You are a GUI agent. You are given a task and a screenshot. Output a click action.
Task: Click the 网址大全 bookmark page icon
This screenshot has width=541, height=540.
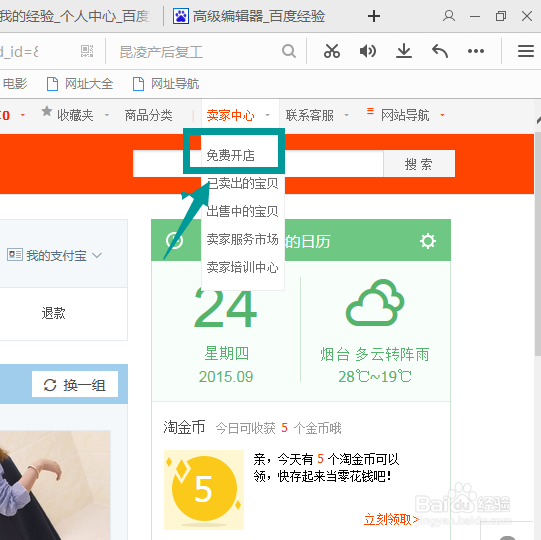pyautogui.click(x=52, y=84)
